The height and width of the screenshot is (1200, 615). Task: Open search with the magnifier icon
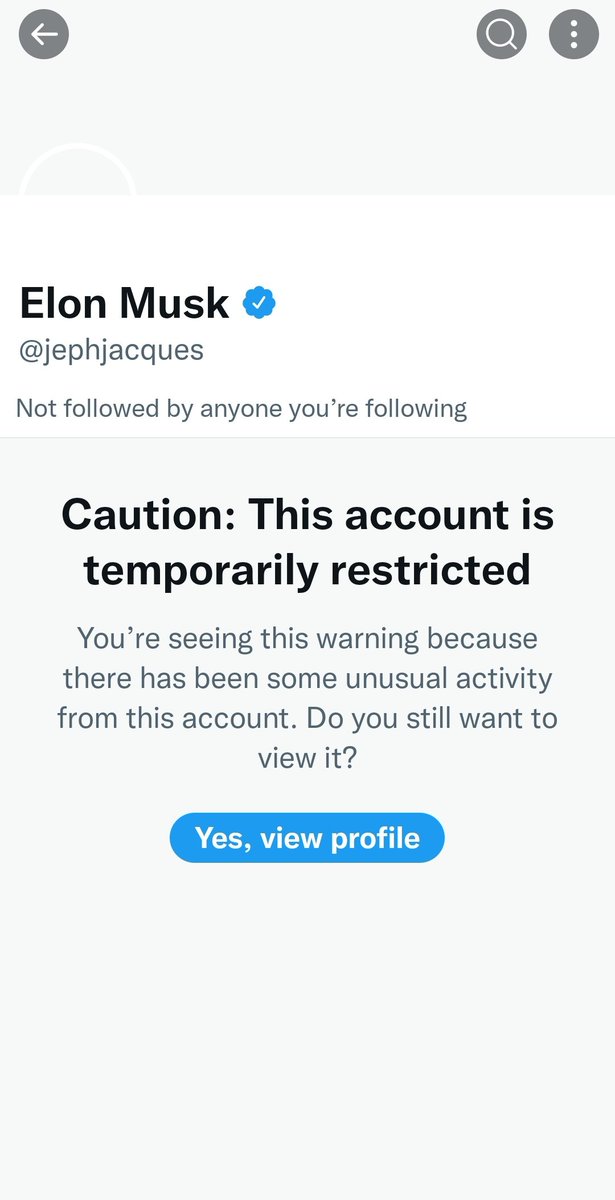point(501,35)
